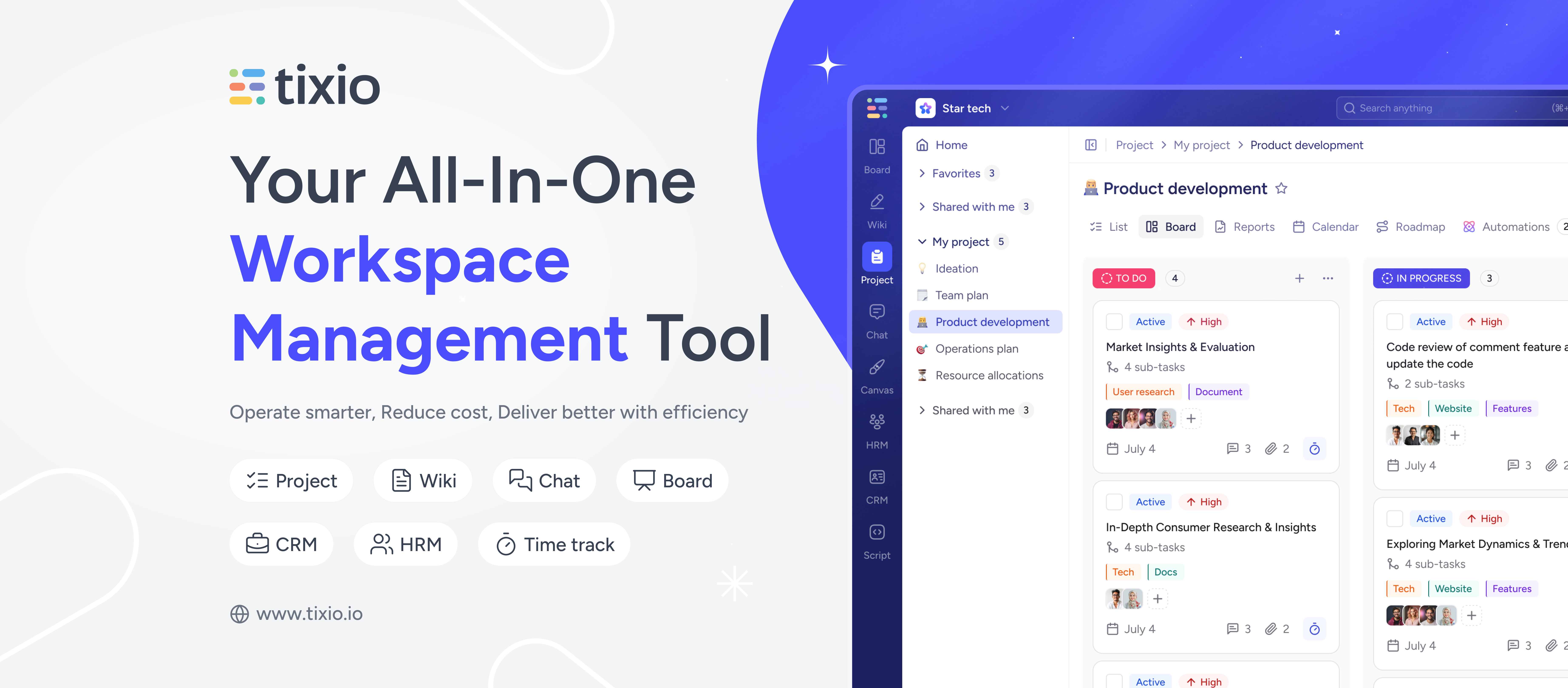This screenshot has width=1568, height=688.
Task: Expand the Favorites section
Action: click(x=921, y=173)
